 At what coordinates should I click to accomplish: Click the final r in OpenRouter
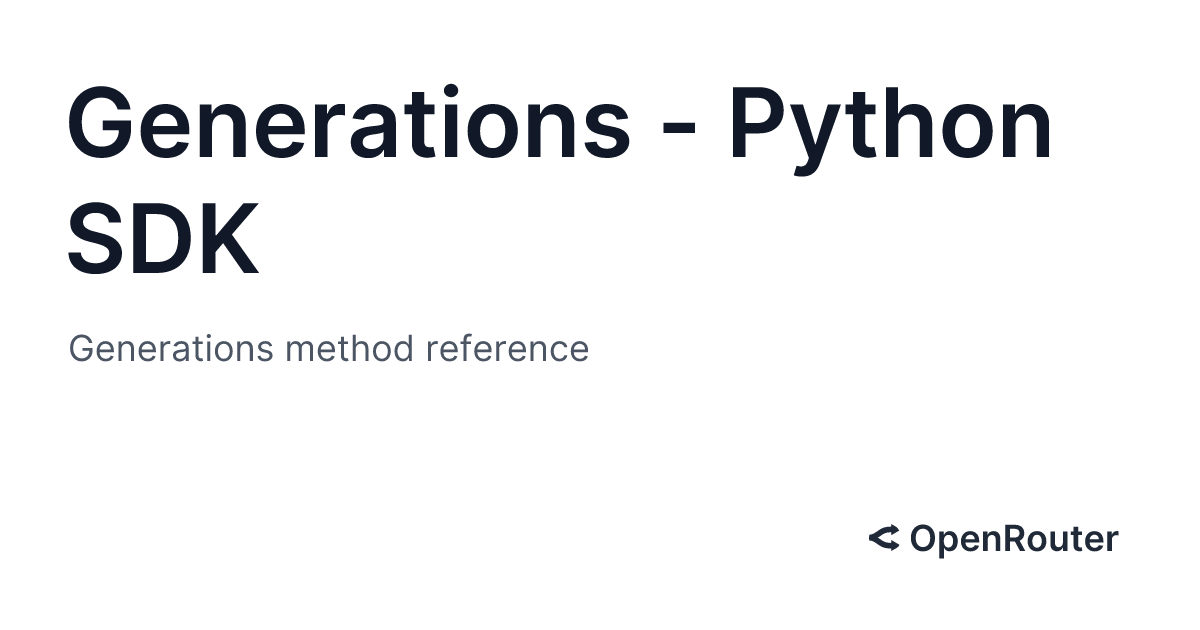pyautogui.click(x=1112, y=542)
